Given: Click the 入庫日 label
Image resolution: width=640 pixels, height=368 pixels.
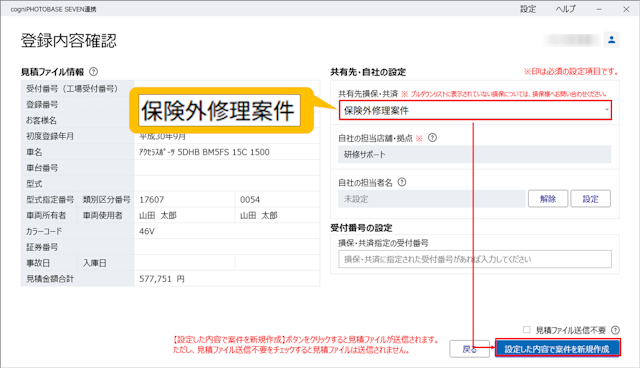Looking at the screenshot, I should 94,263.
